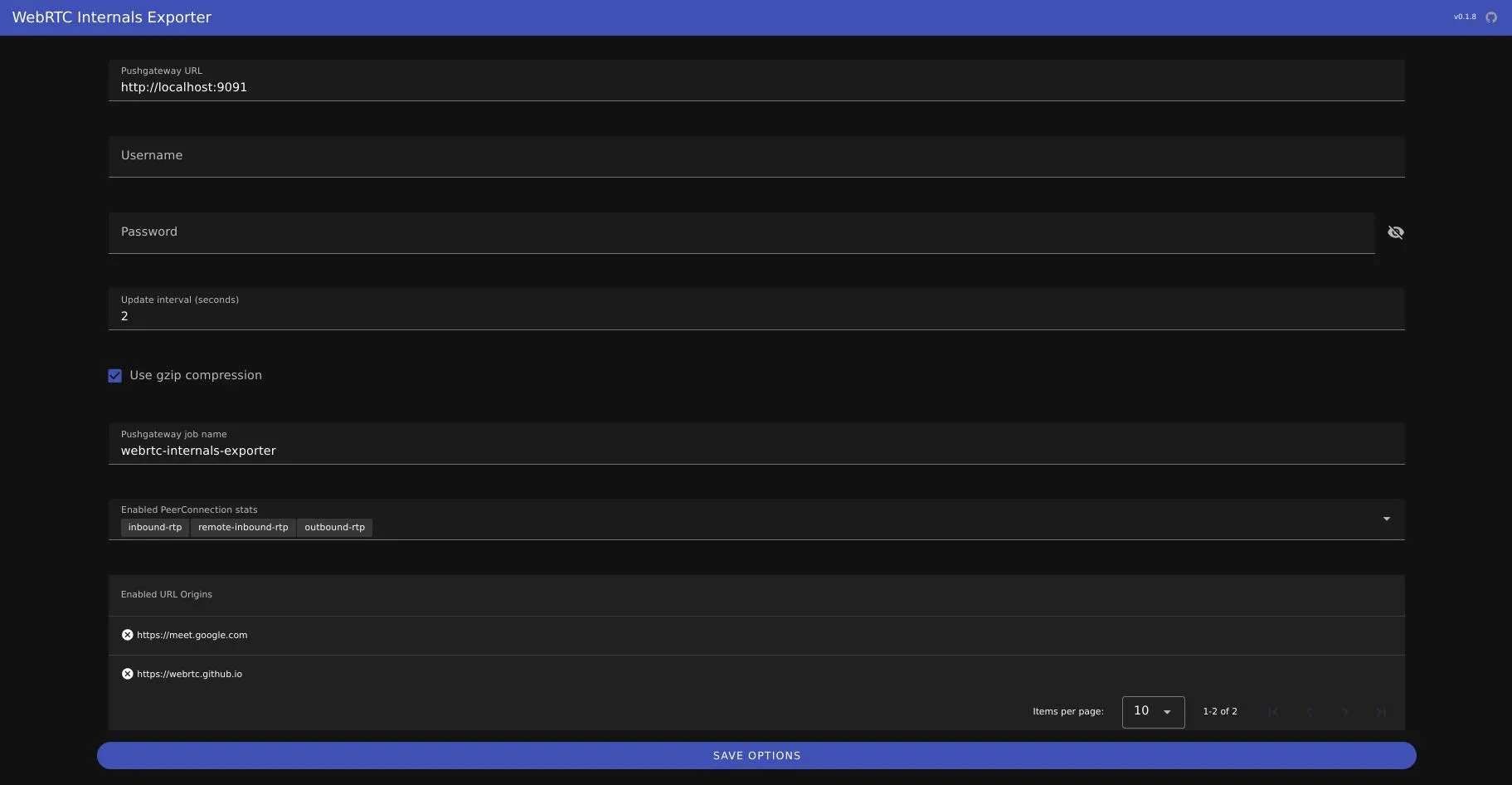The height and width of the screenshot is (785, 1512).
Task: Click the WebRTC Internals Exporter title
Action: tap(112, 17)
